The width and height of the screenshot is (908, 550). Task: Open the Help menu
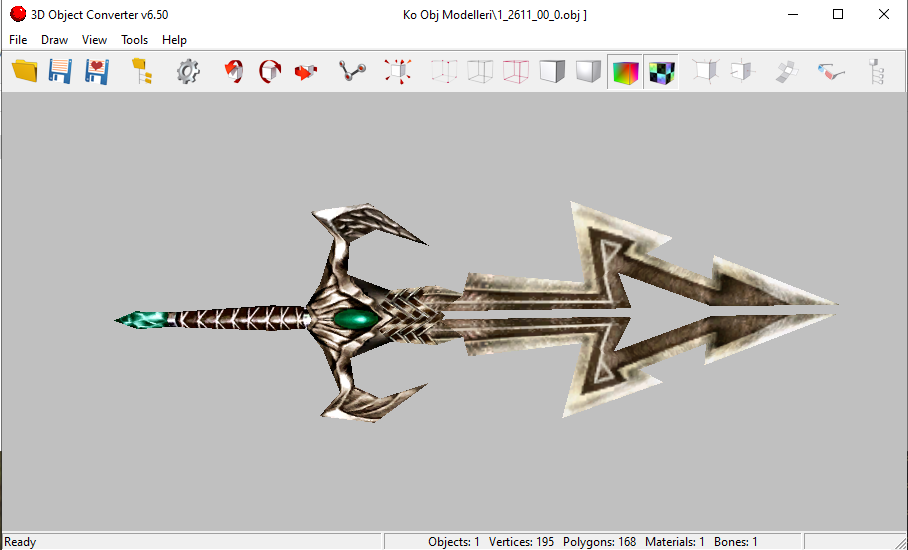(174, 40)
